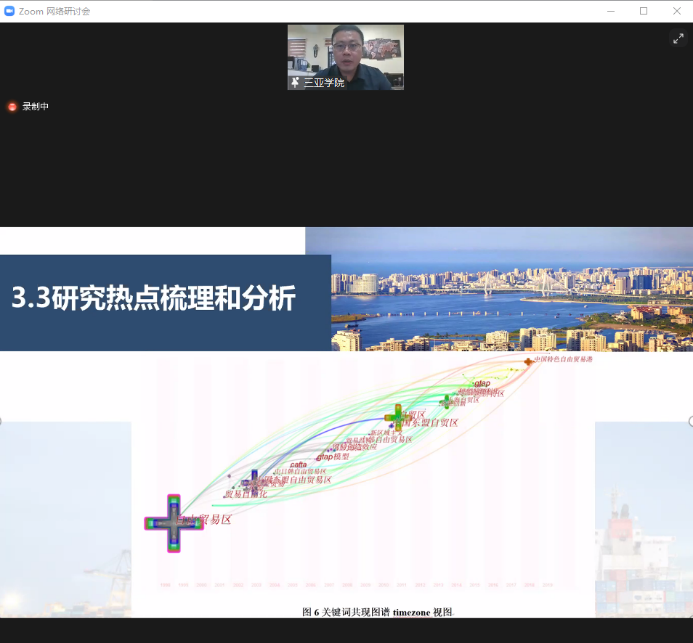This screenshot has width=693, height=643.
Task: Click the Zoom logo in the title bar
Action: click(9, 11)
